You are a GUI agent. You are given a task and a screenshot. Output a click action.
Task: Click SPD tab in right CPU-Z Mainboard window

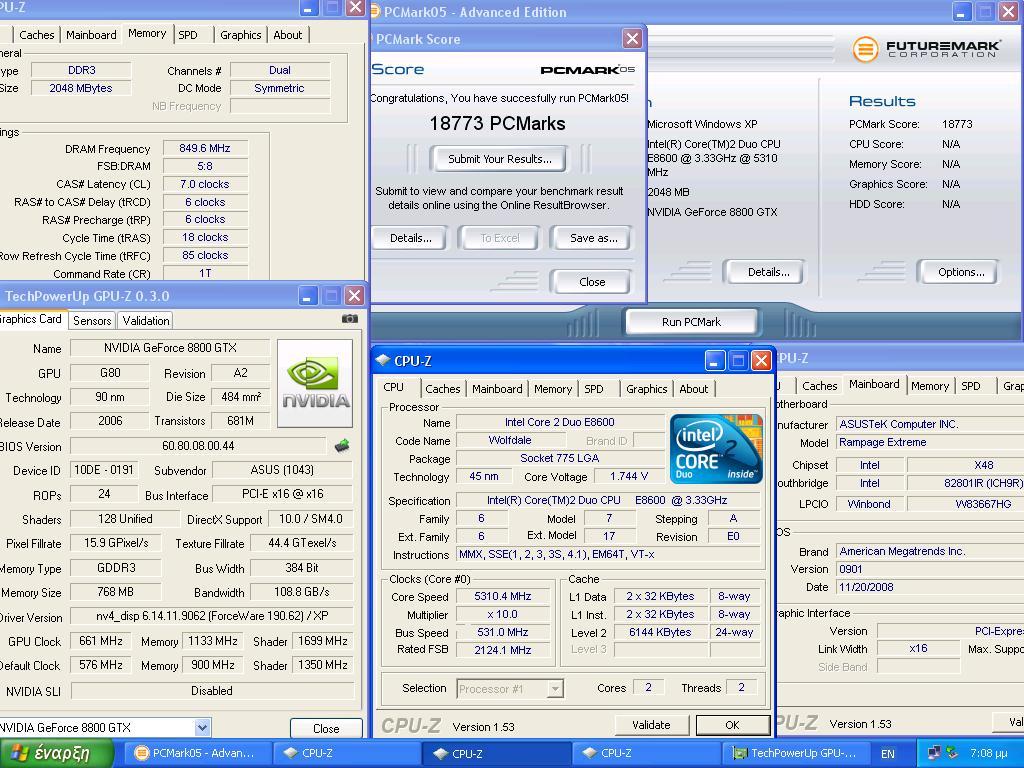pos(970,386)
